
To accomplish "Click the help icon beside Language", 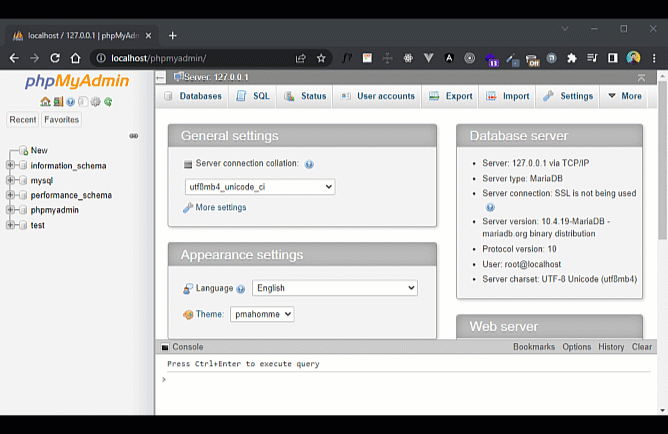I will point(241,289).
